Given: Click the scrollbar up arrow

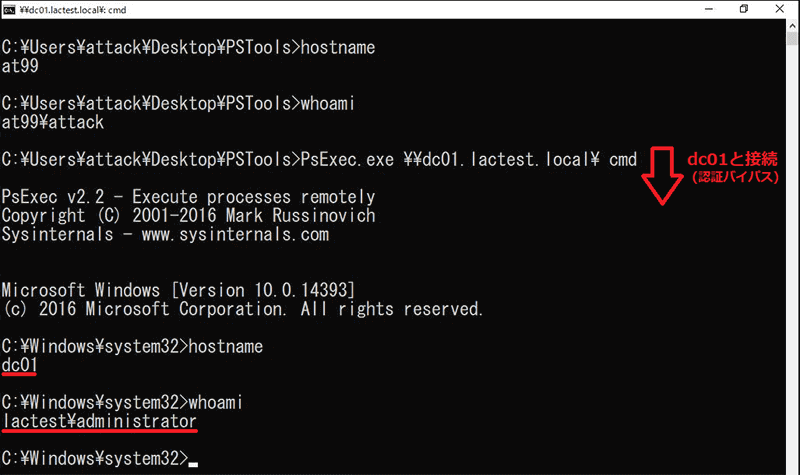Looking at the screenshot, I should (792, 26).
